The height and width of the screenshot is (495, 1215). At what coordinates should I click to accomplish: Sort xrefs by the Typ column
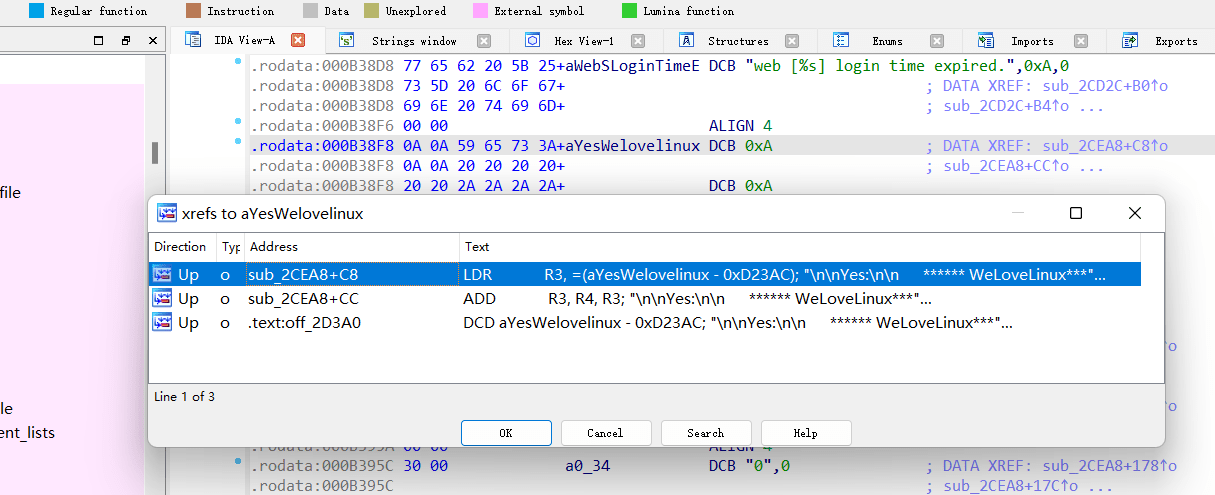[231, 247]
